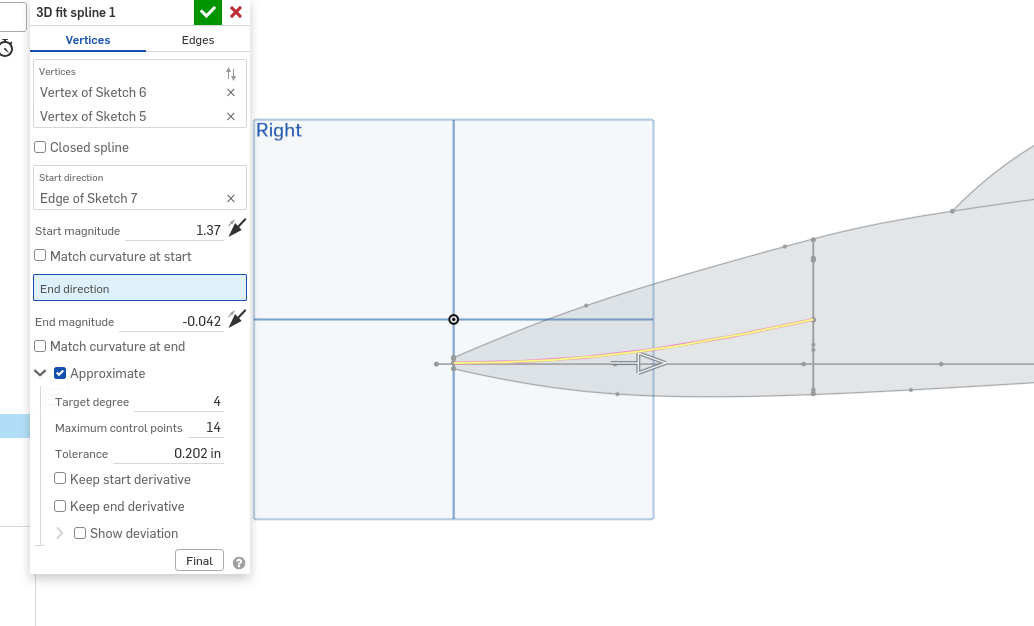Edit the Tolerance value field
Viewport: 1034px width, 626px height.
click(180, 454)
